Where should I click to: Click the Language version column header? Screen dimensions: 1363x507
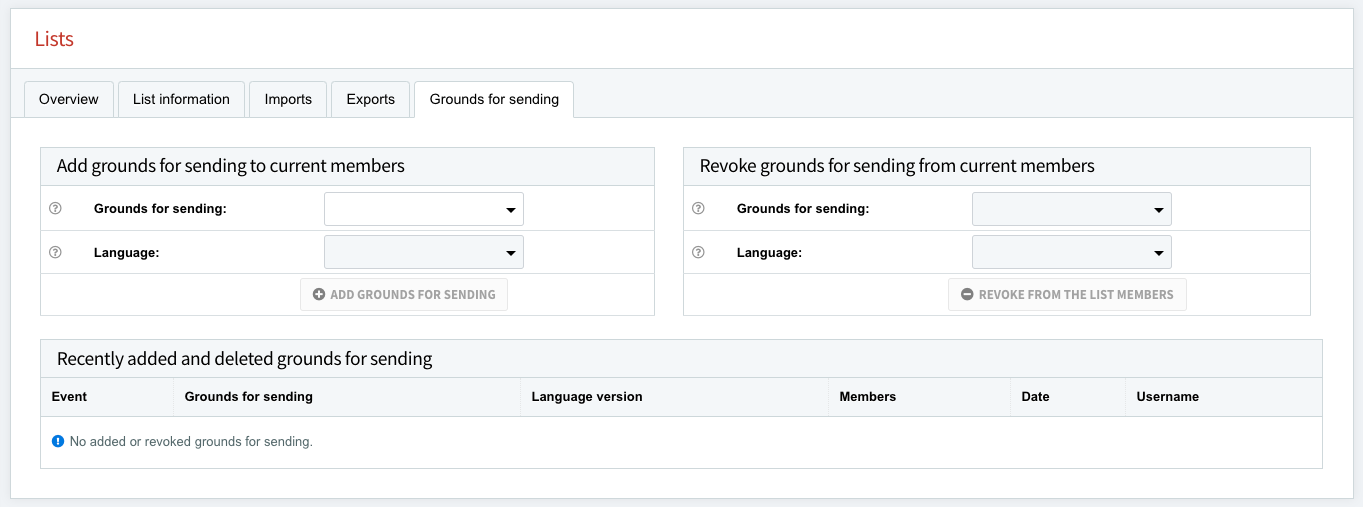pyautogui.click(x=587, y=397)
